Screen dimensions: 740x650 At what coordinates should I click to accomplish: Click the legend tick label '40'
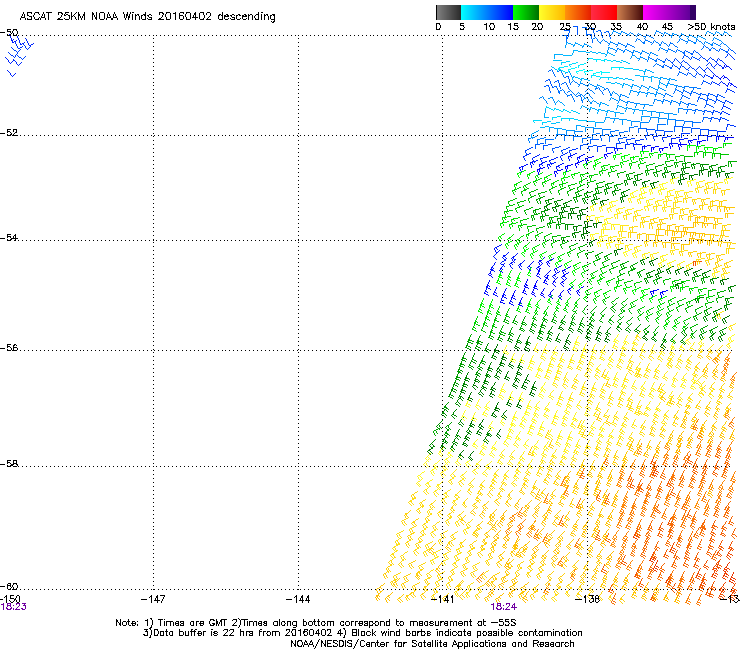point(642,27)
